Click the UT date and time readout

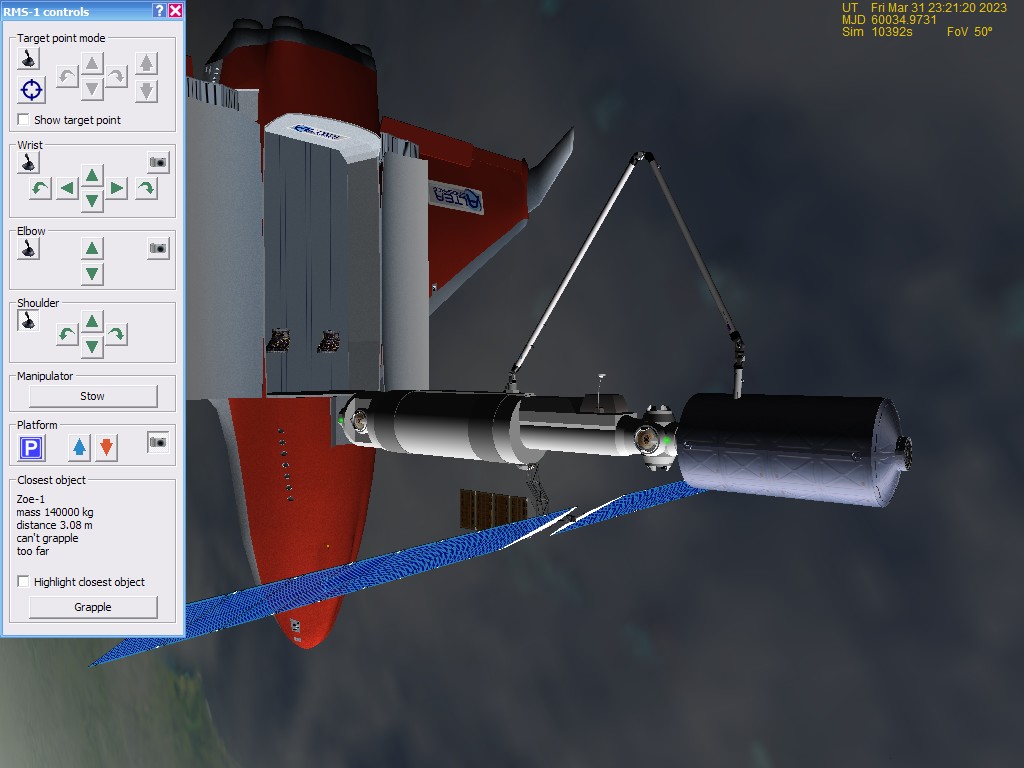click(x=924, y=8)
